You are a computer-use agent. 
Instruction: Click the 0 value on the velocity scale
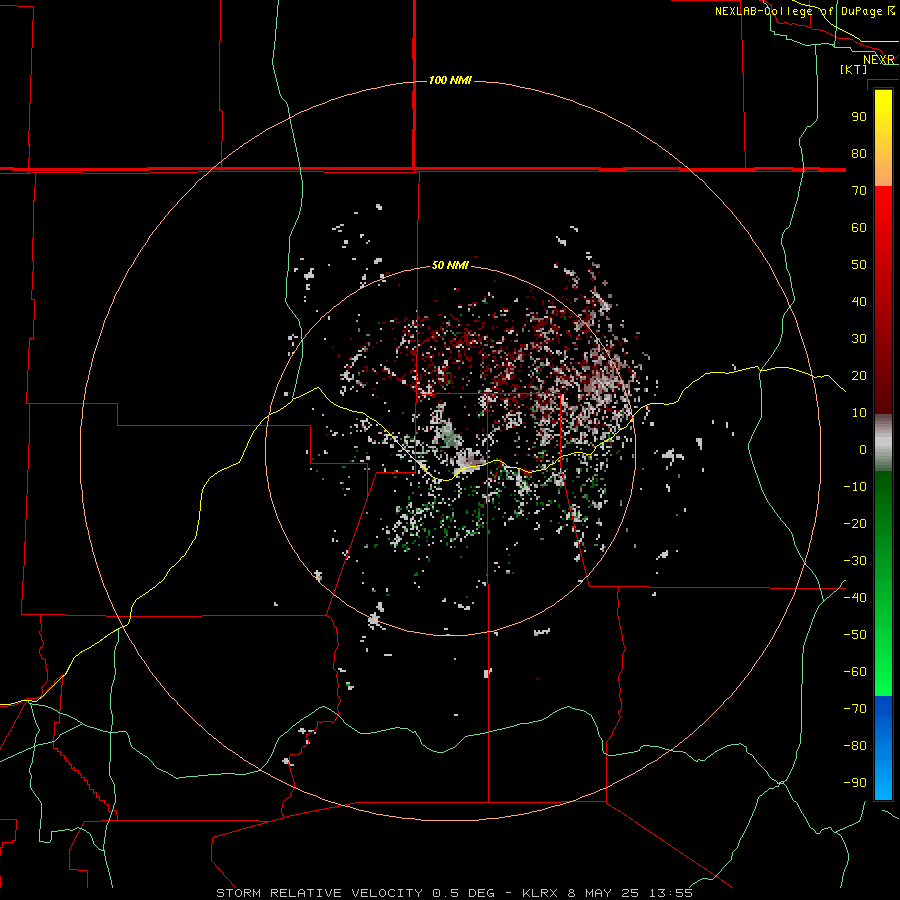(863, 450)
